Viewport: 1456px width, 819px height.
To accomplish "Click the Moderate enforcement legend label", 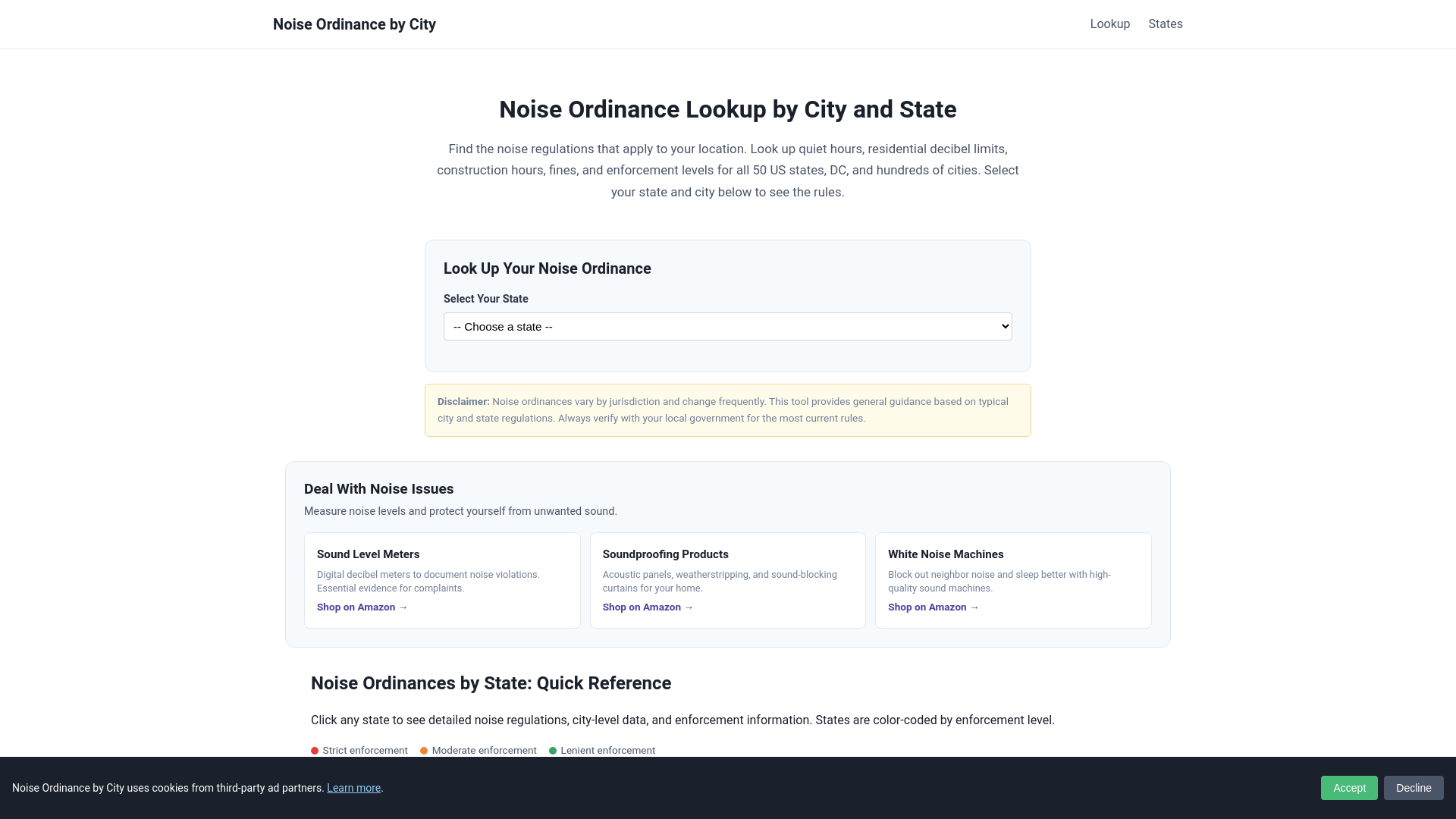I will 484,751.
